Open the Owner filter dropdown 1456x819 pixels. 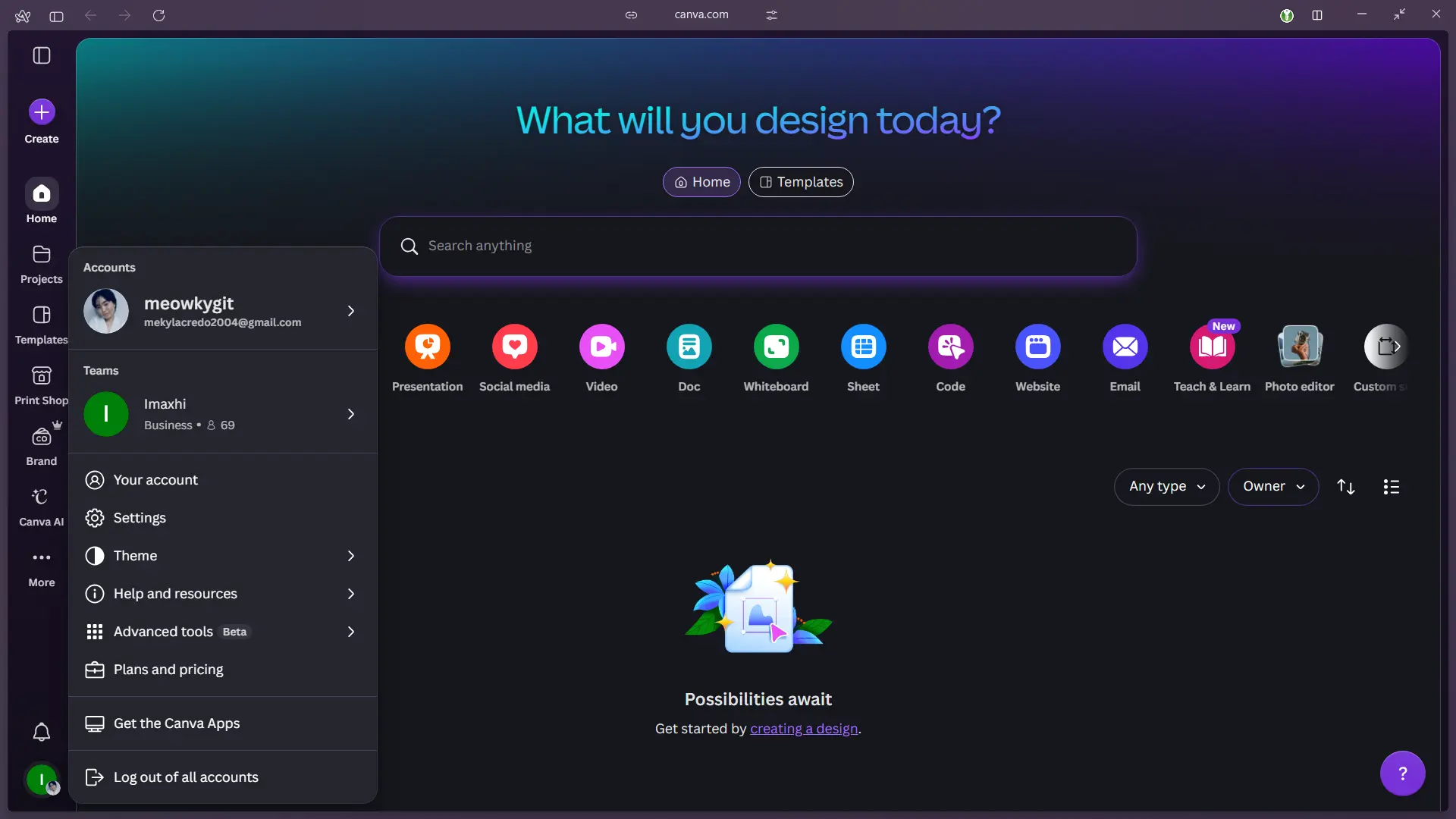pos(1273,487)
